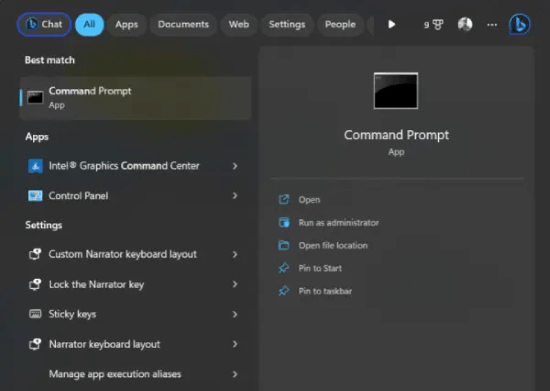Click the Pin to taskbar pin icon
This screenshot has height=391, width=550.
284,291
